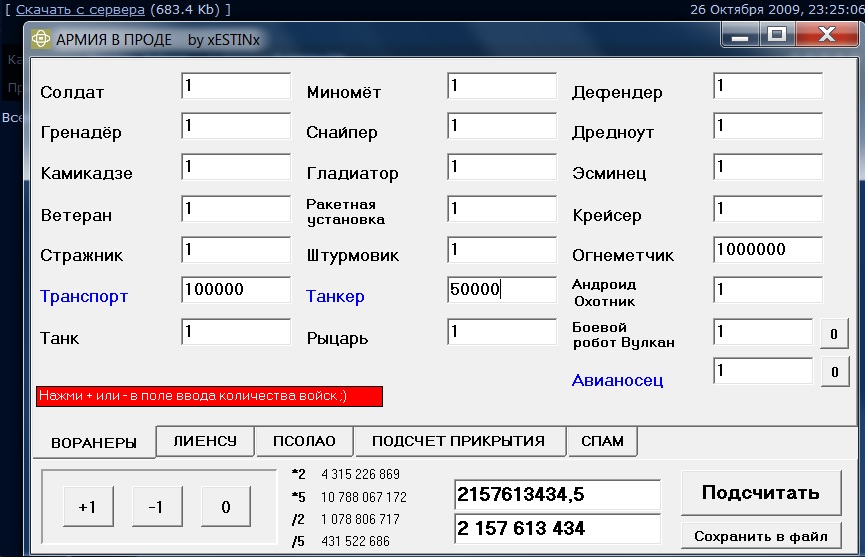Click the result field showing 2157613434,5
This screenshot has height=557, width=865.
[557, 495]
